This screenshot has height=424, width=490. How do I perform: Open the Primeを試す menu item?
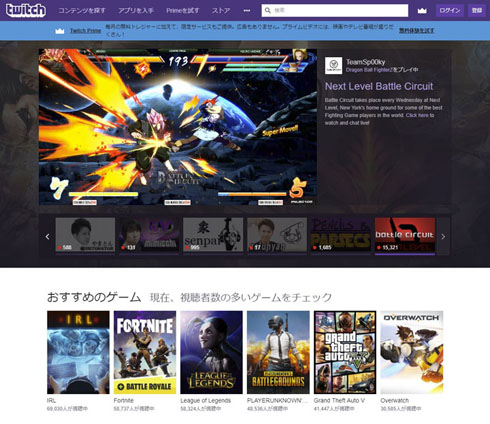(183, 11)
